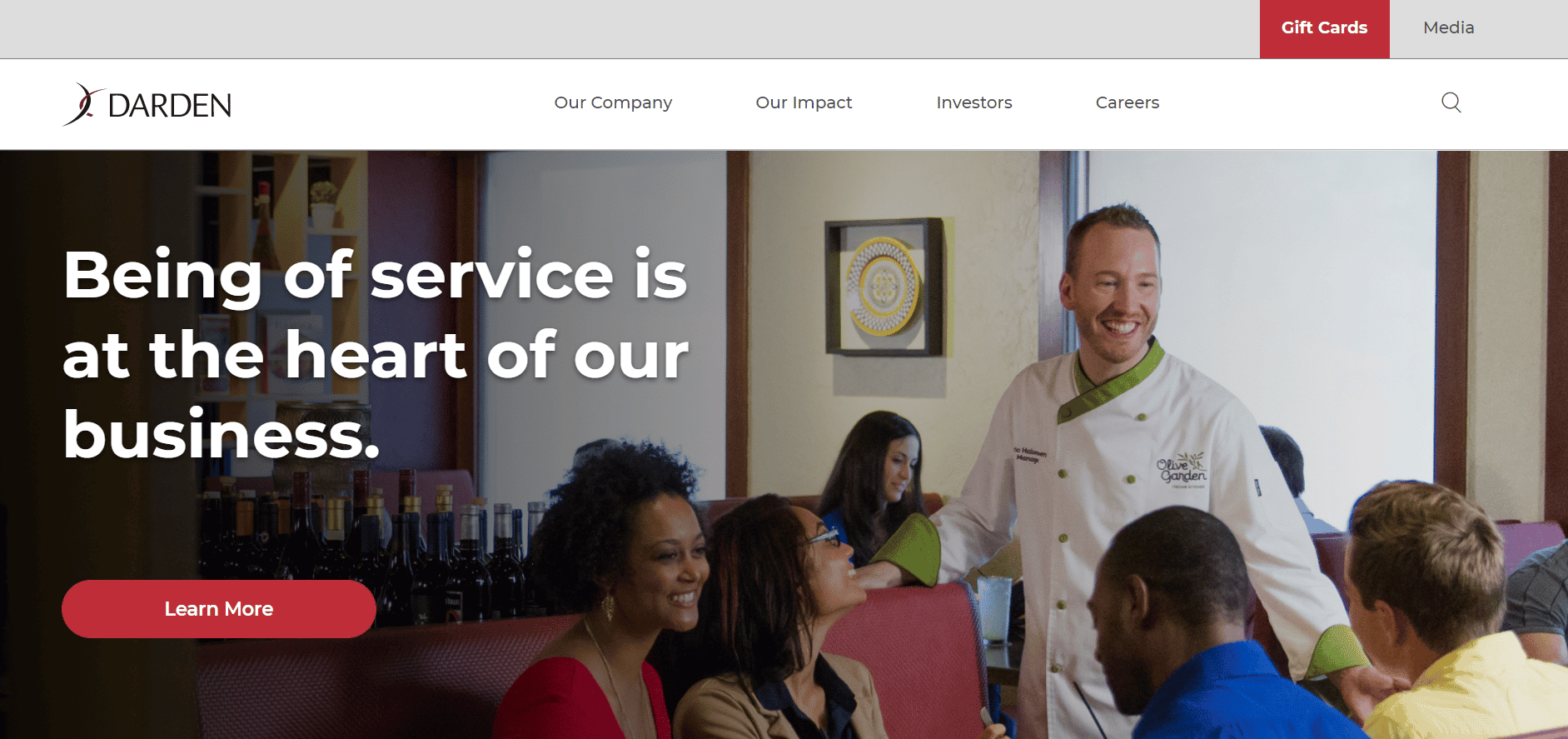Screen dimensions: 1568x739
Task: Open the Our Company menu
Action: [x=613, y=102]
